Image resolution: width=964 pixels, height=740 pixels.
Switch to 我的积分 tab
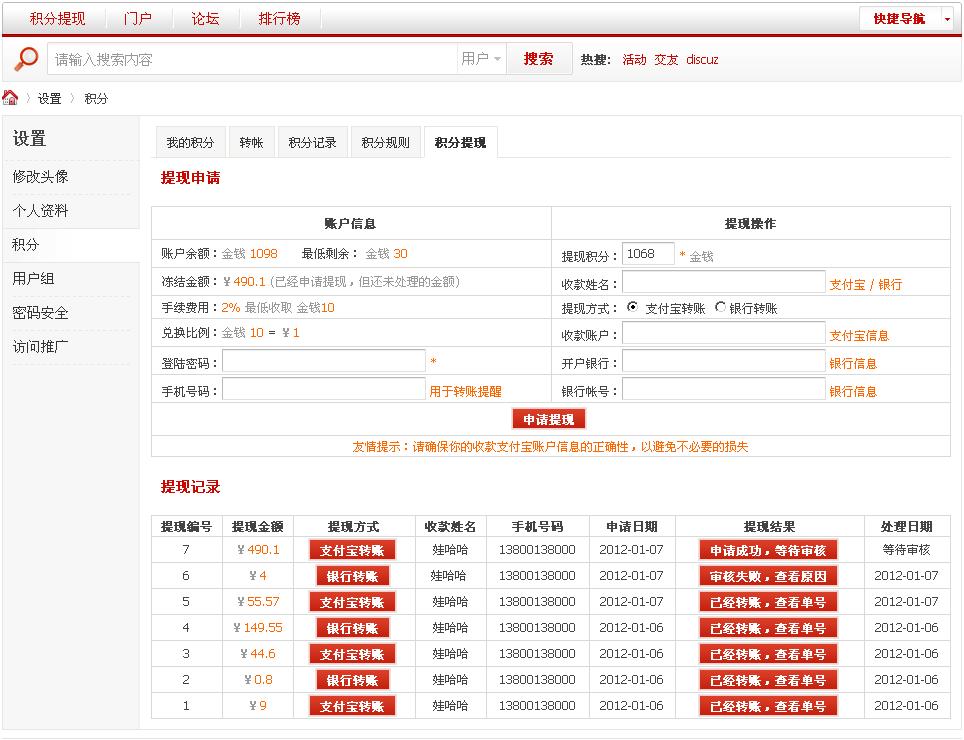coord(191,143)
